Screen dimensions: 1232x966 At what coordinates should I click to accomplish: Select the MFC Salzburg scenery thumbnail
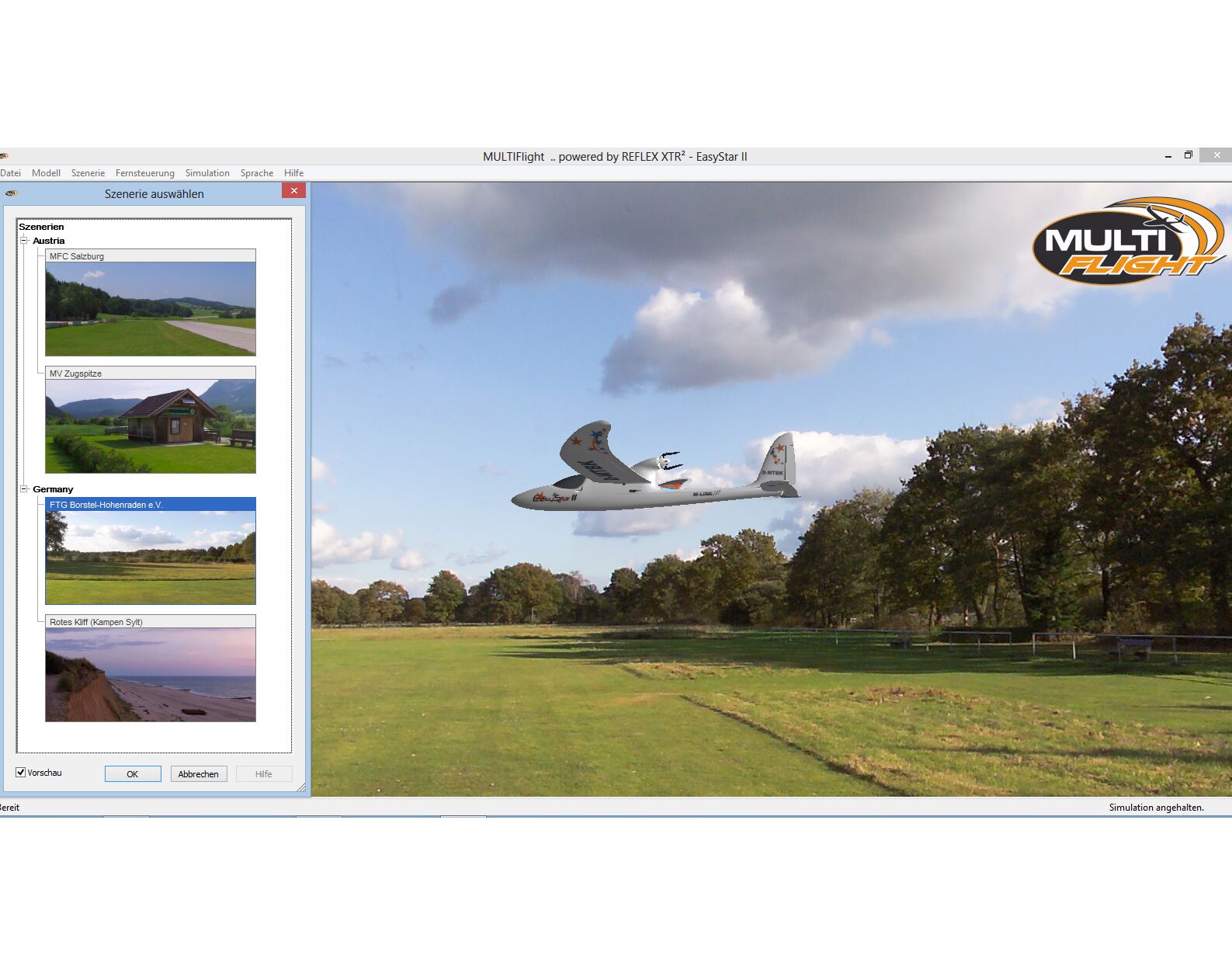point(150,308)
